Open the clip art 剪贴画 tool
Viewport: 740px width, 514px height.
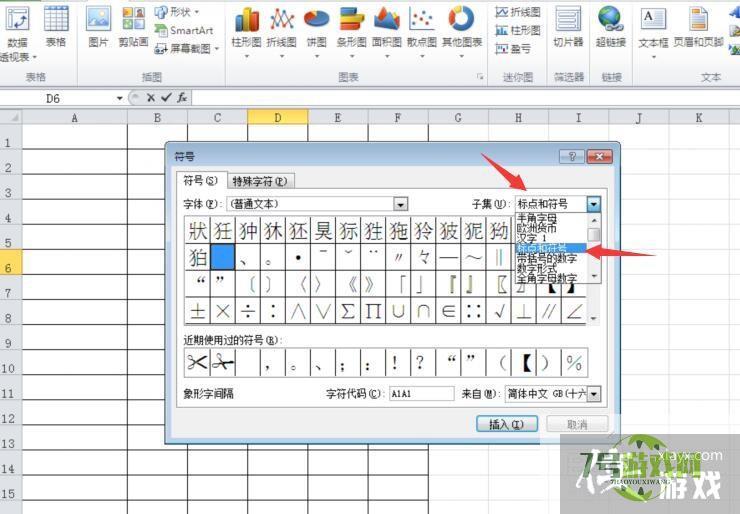click(x=134, y=27)
